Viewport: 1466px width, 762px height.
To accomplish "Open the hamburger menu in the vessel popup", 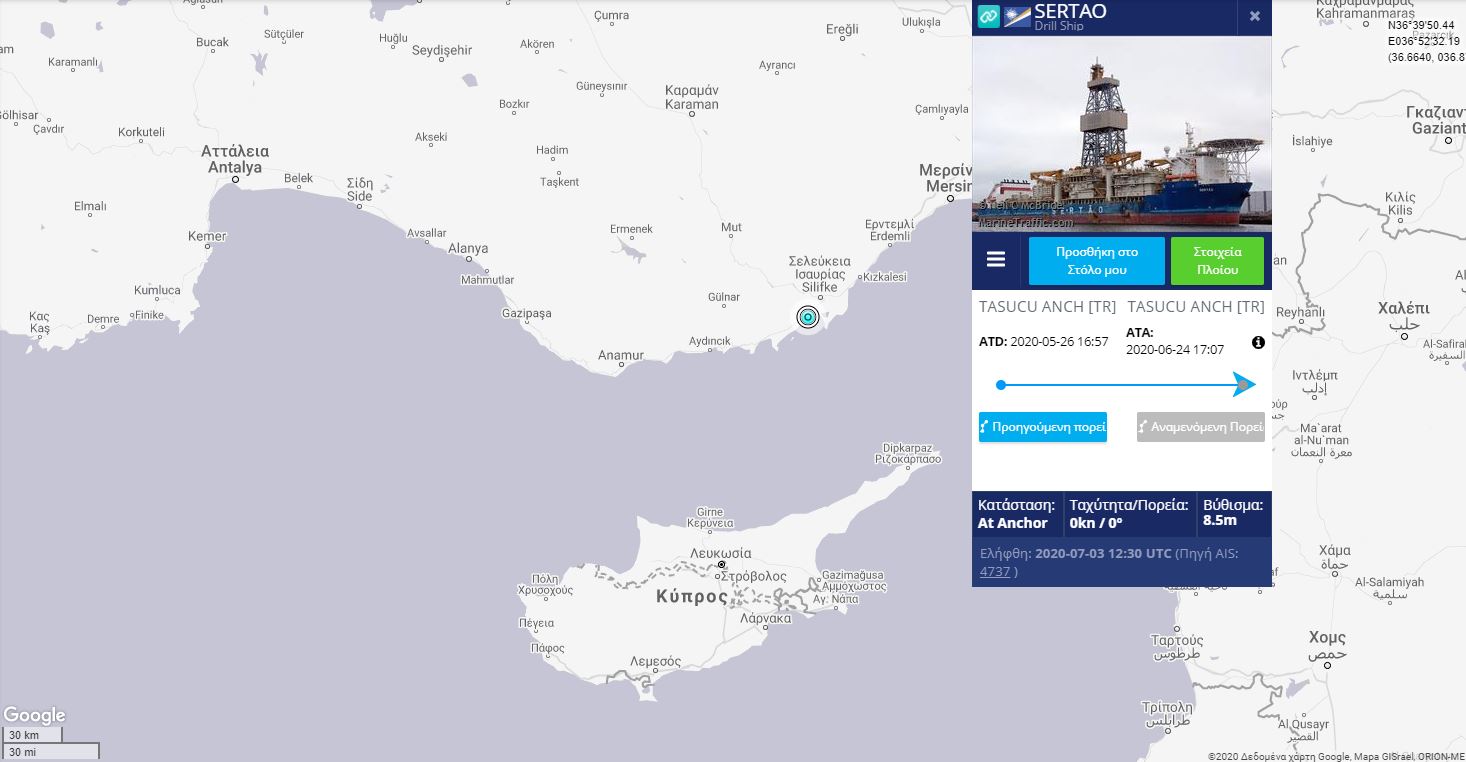I will click(x=996, y=260).
